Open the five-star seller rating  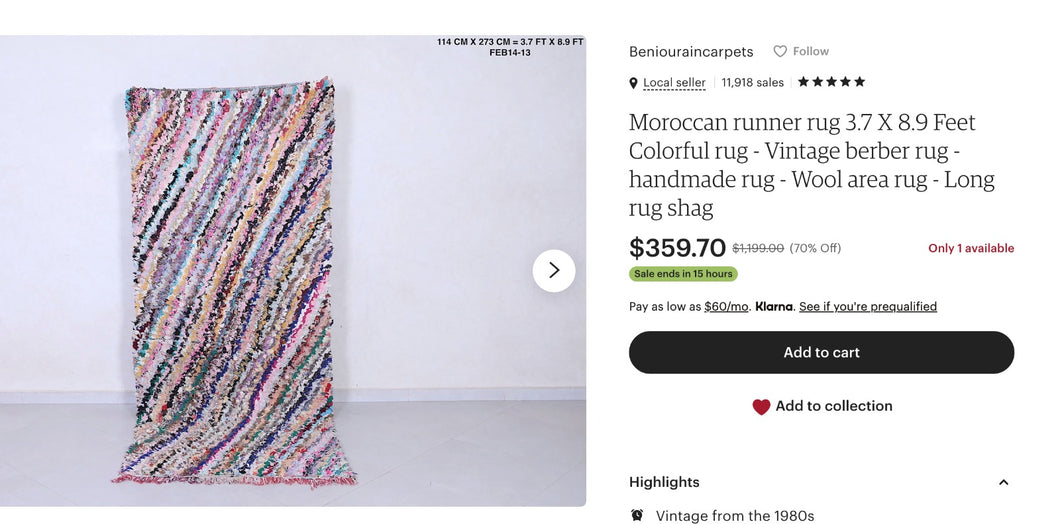(831, 82)
